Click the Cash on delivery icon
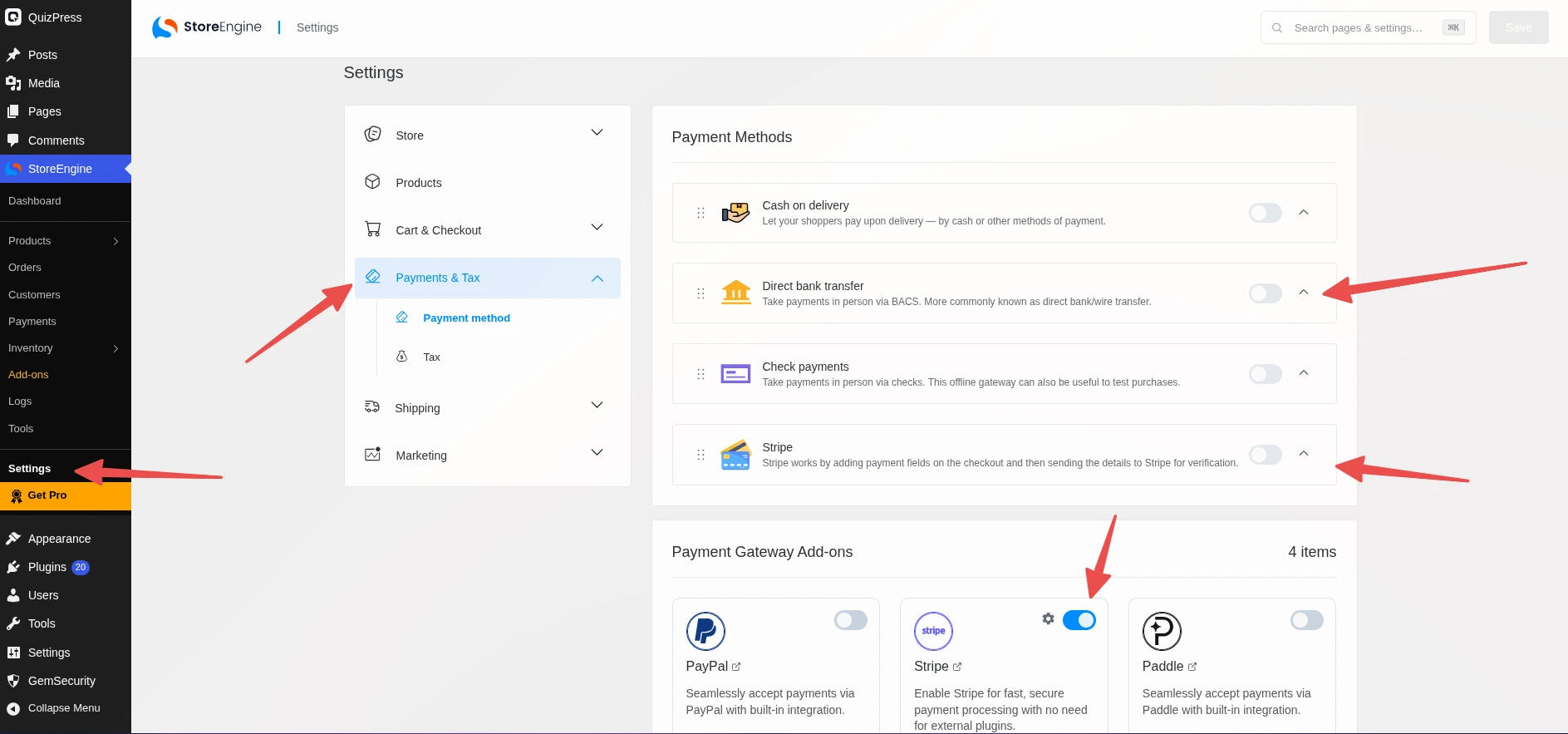This screenshot has height=734, width=1568. click(x=736, y=213)
